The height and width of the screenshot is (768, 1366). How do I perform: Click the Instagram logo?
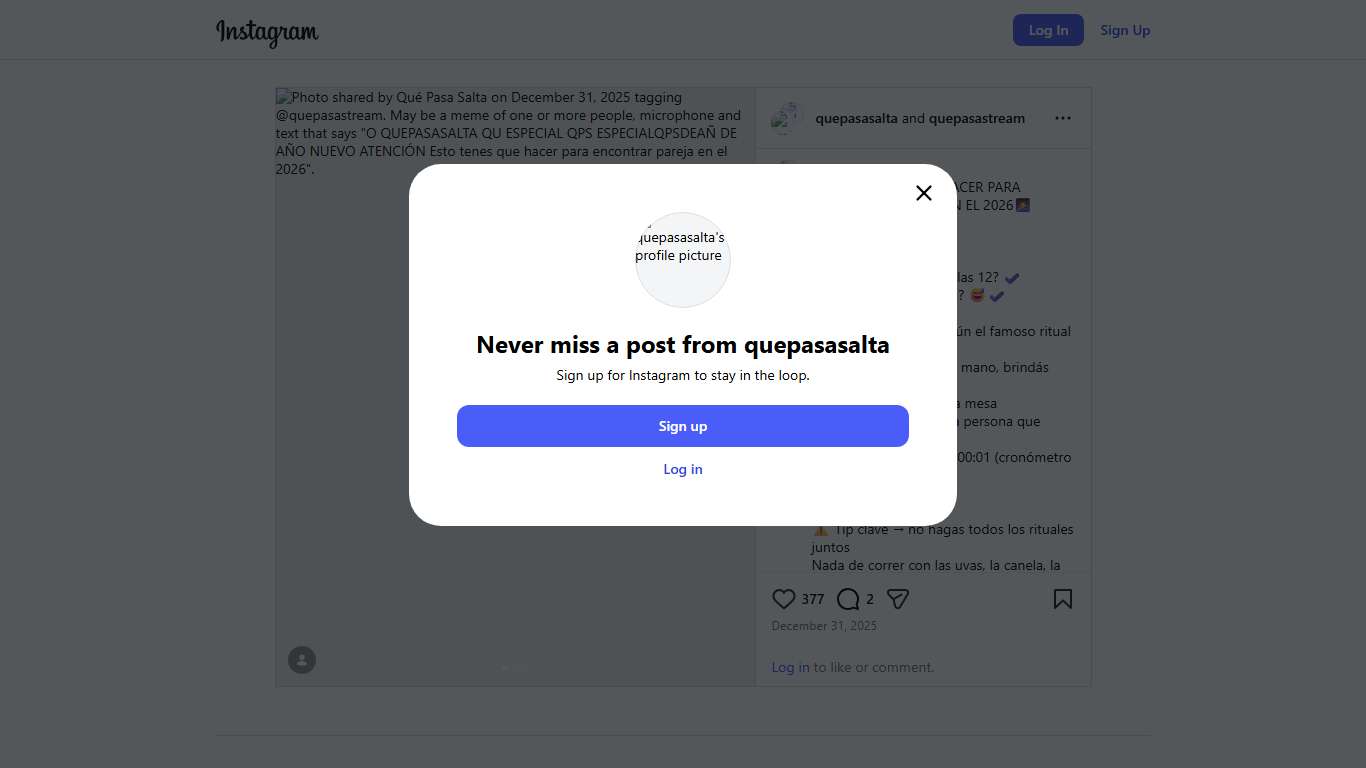(x=267, y=32)
